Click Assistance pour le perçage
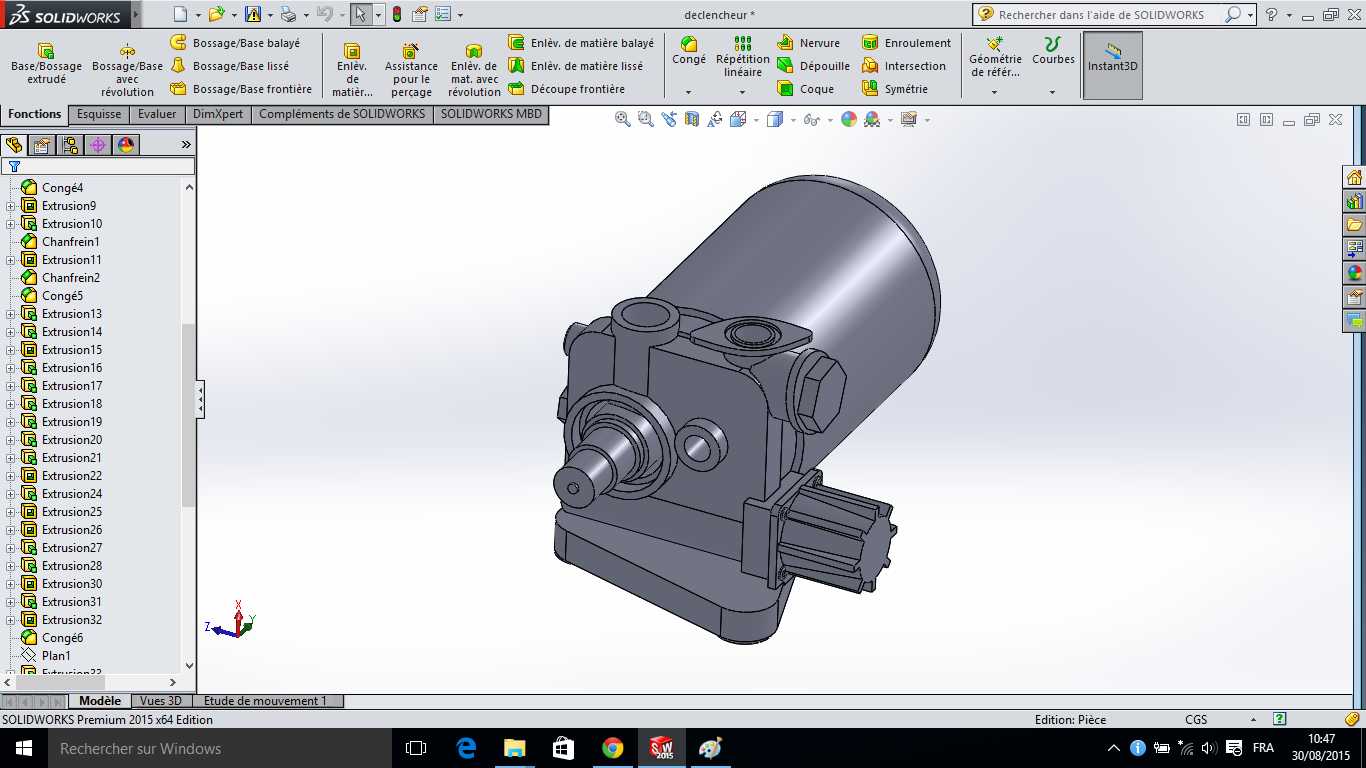This screenshot has height=768, width=1366. pyautogui.click(x=411, y=70)
